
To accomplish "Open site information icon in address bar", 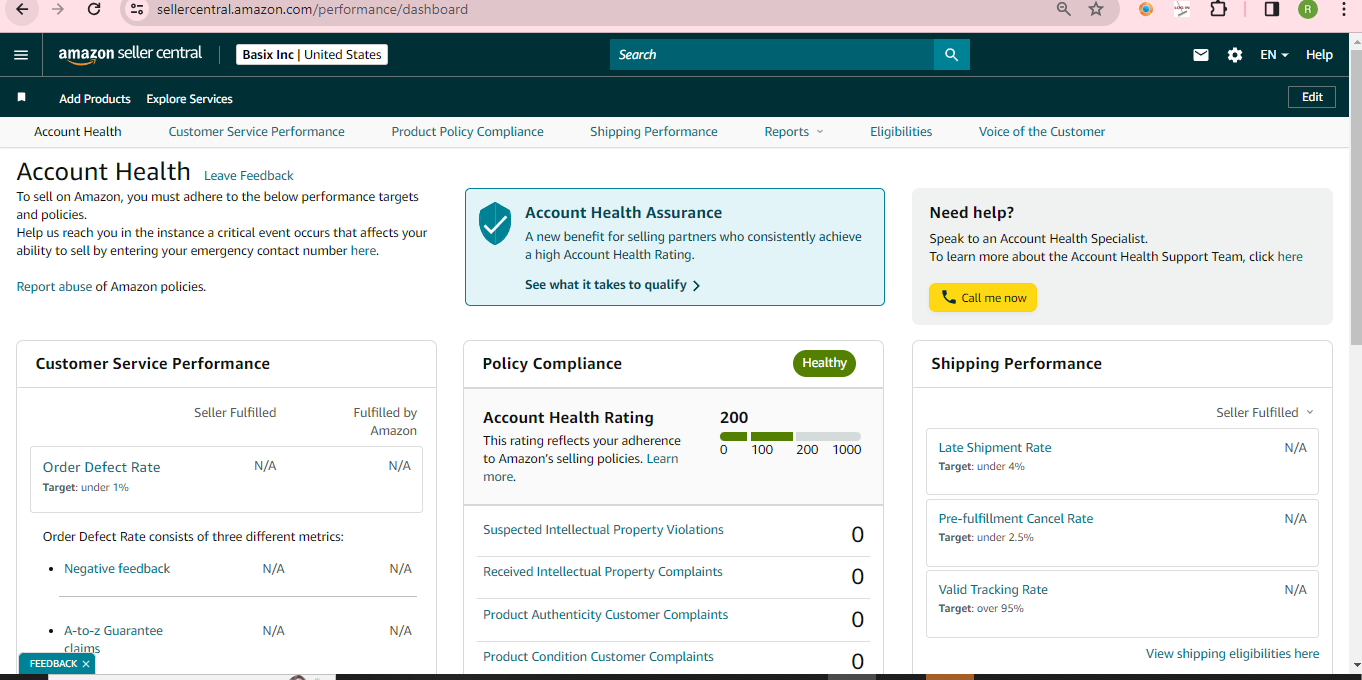I will 138,9.
